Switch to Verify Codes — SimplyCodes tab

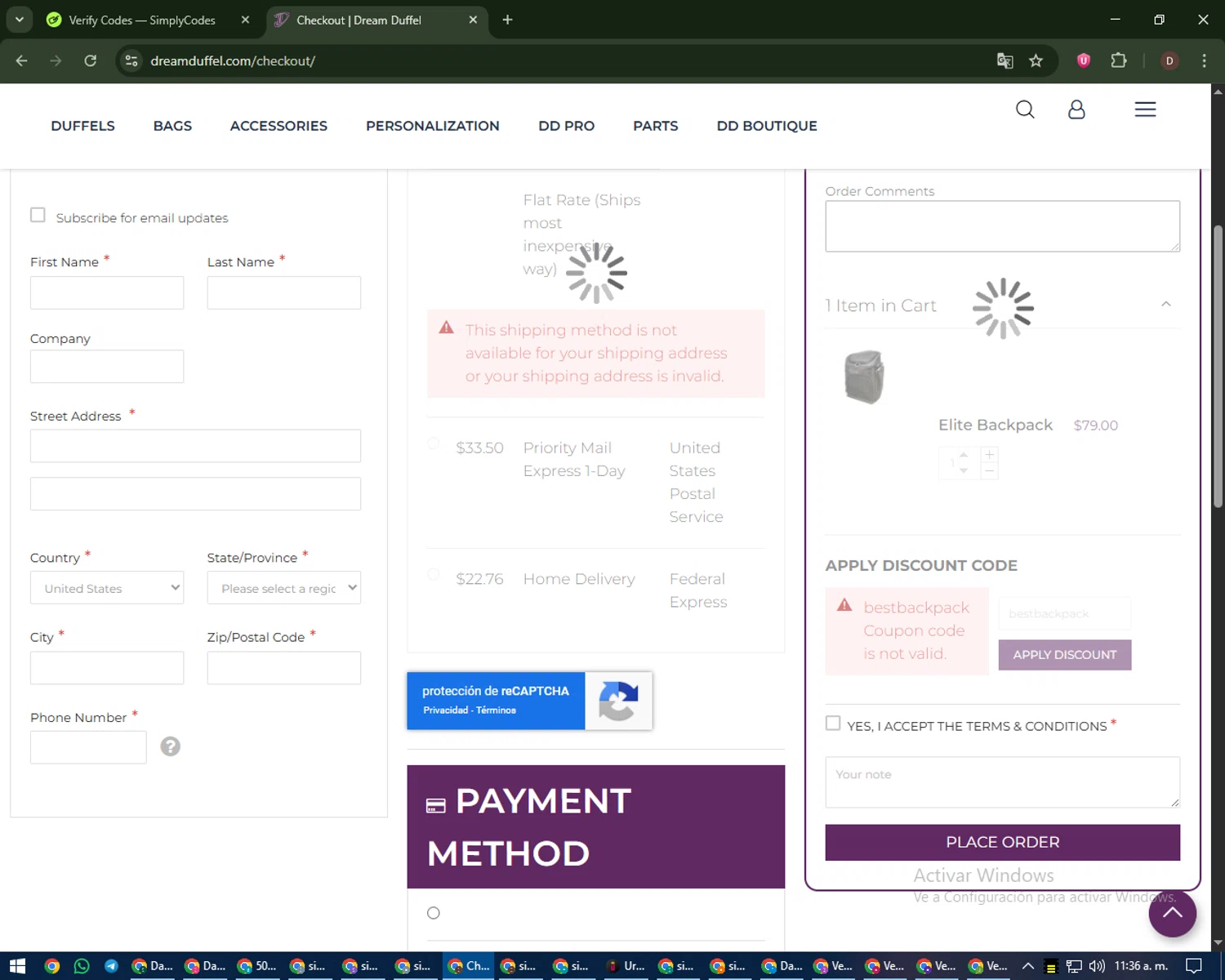(x=142, y=20)
